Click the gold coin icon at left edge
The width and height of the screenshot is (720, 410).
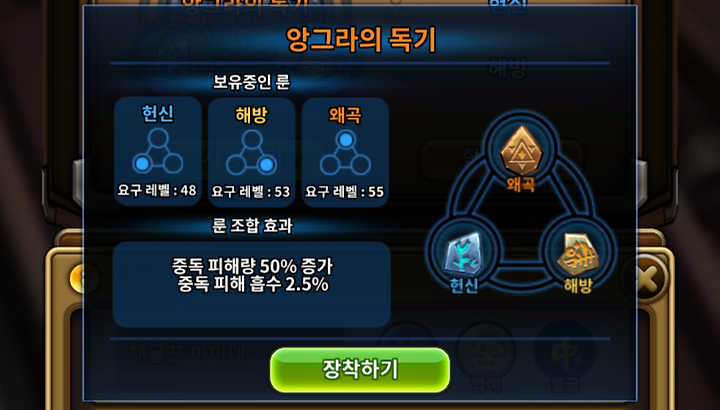(x=84, y=278)
